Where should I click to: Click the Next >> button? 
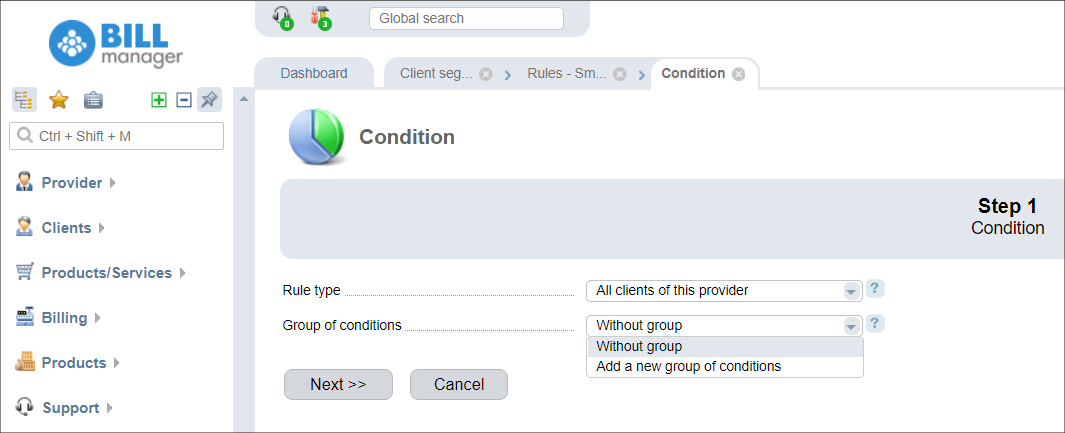coord(338,385)
